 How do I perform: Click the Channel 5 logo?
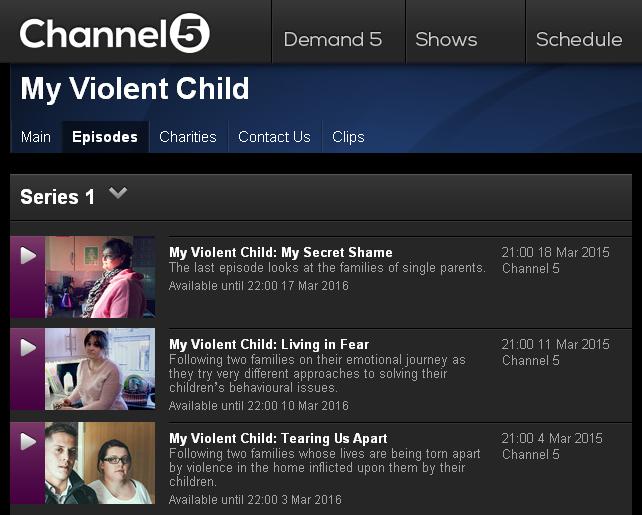115,33
